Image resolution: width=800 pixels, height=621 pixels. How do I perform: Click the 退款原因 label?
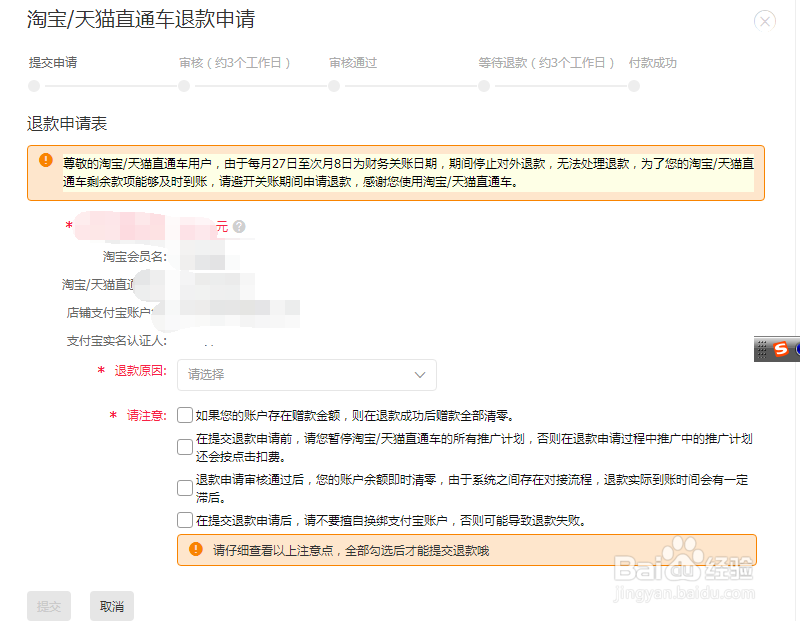pos(140,370)
